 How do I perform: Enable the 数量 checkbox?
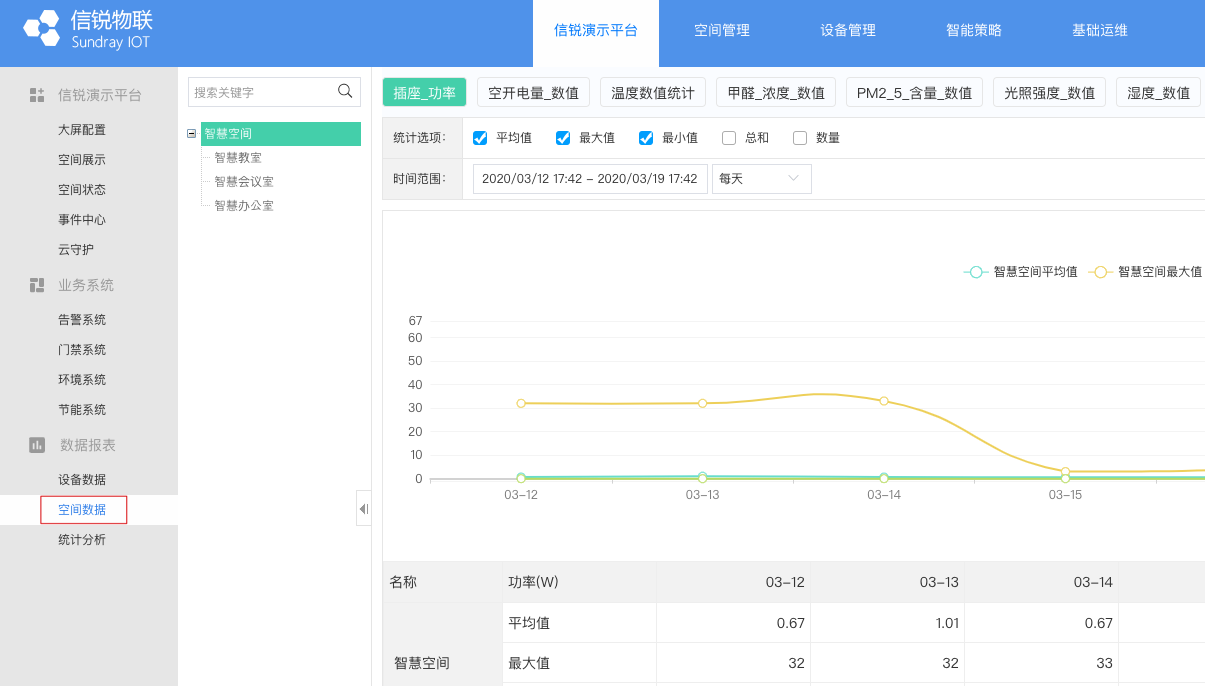pyautogui.click(x=800, y=138)
